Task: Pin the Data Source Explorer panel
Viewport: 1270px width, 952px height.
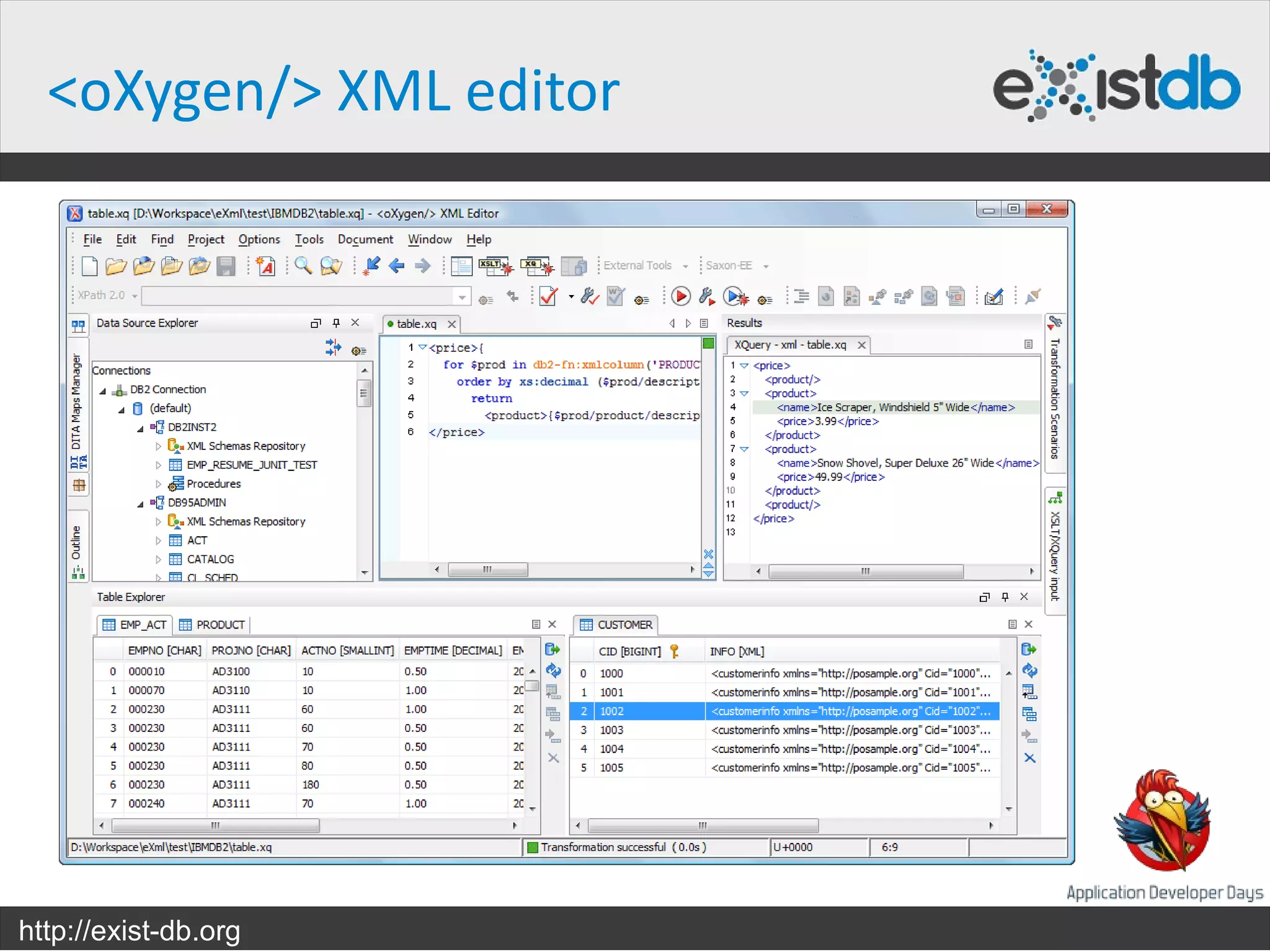Action: point(336,323)
